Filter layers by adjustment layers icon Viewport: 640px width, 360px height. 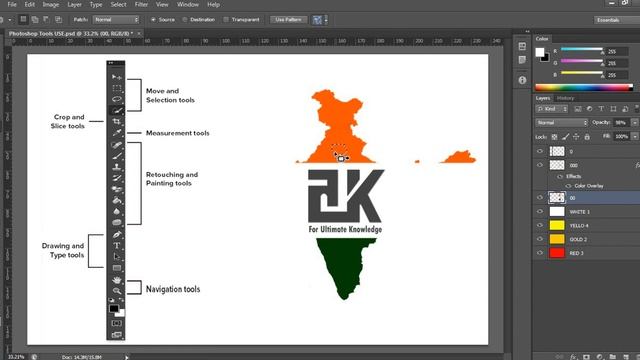(x=589, y=109)
